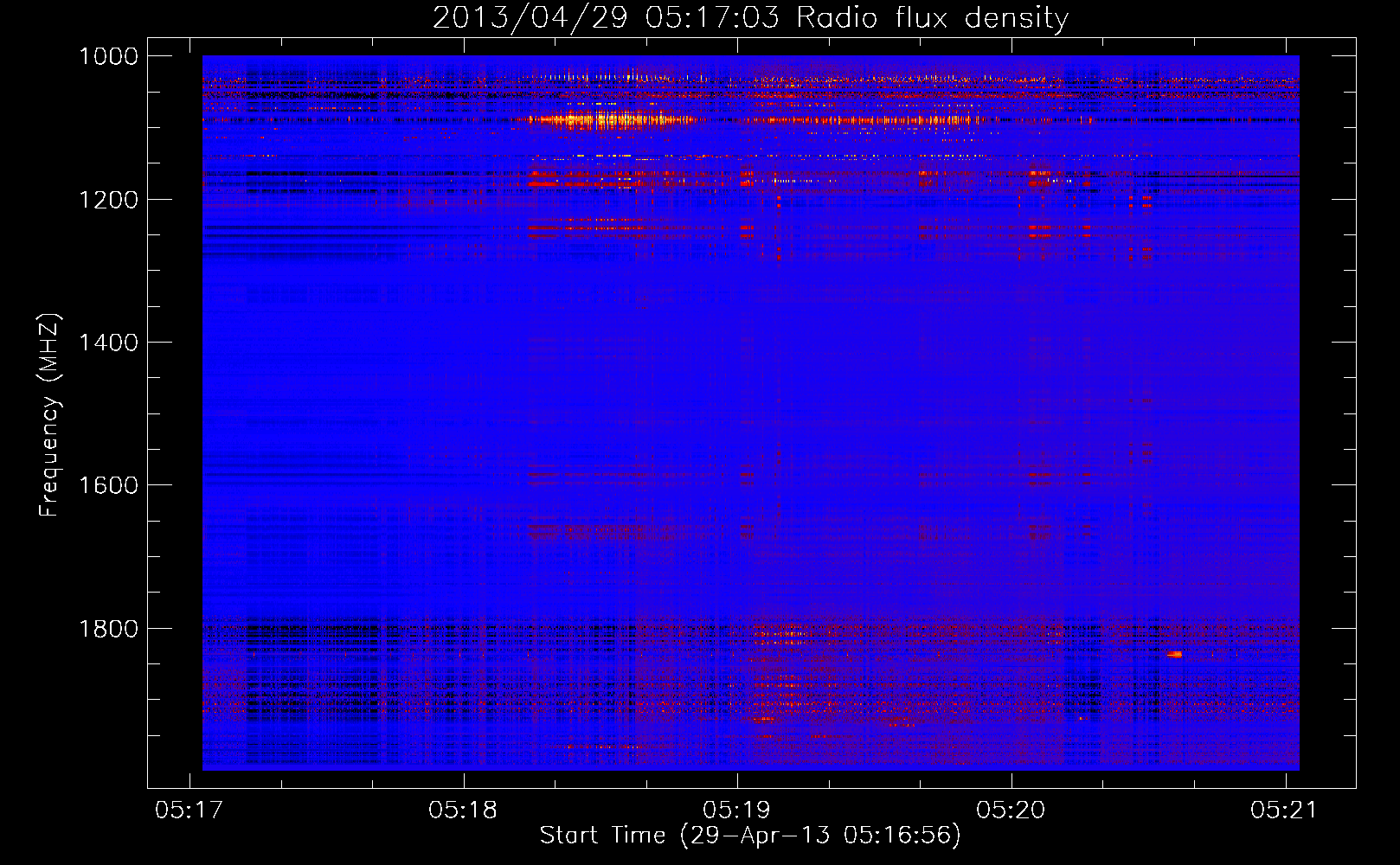Screen dimensions: 1400x865
Task: Click the 05:20 time tick label
Action: pyautogui.click(x=1011, y=810)
